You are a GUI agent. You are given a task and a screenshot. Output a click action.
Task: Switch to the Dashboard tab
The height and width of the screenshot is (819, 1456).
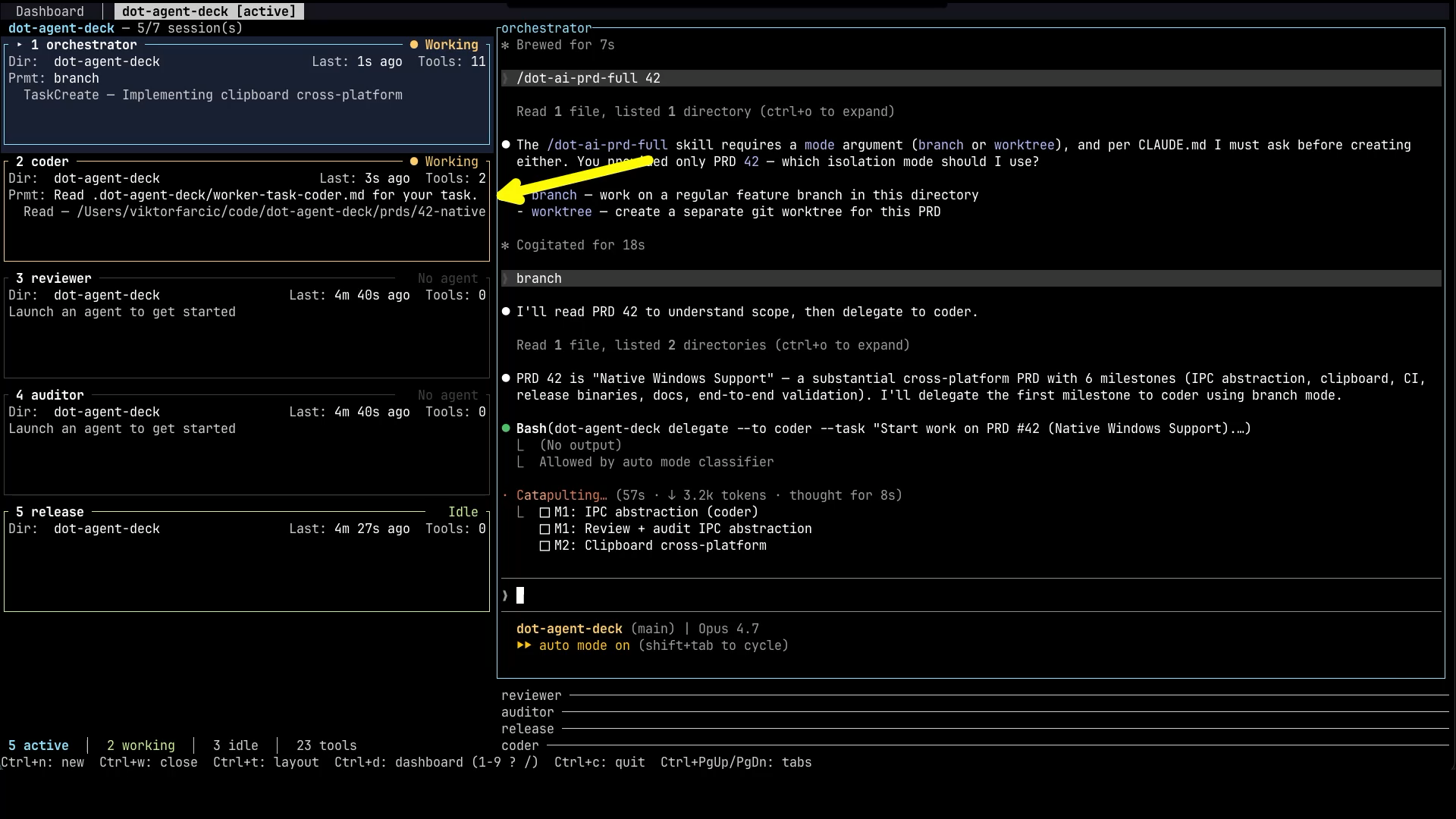pyautogui.click(x=50, y=11)
